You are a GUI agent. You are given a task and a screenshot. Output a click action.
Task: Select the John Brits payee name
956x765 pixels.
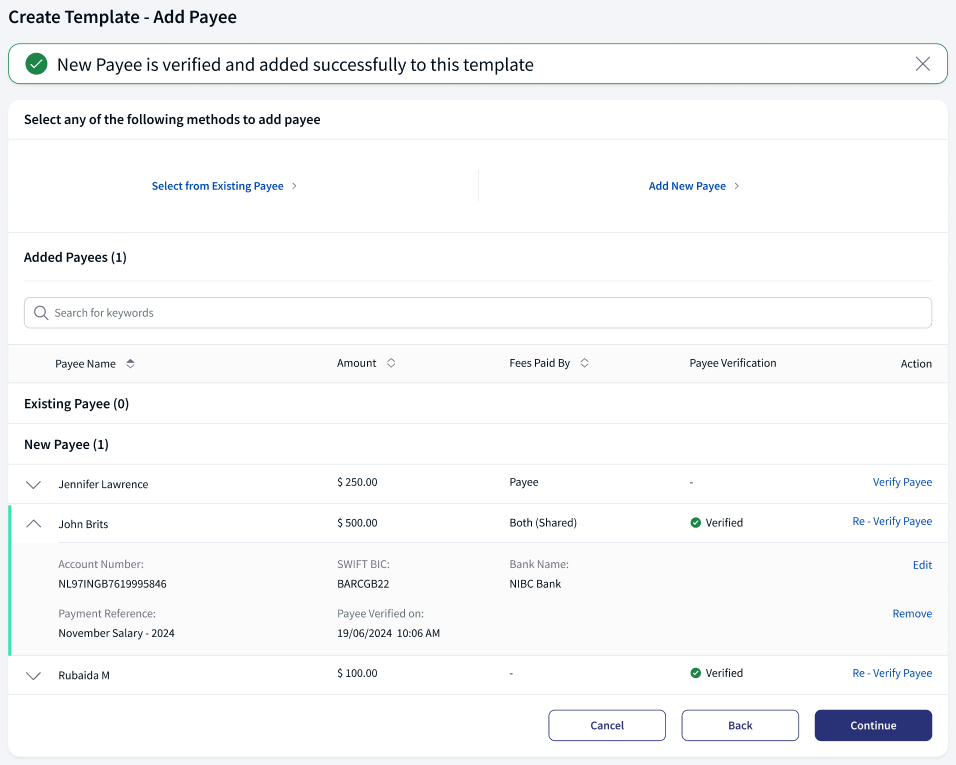83,524
